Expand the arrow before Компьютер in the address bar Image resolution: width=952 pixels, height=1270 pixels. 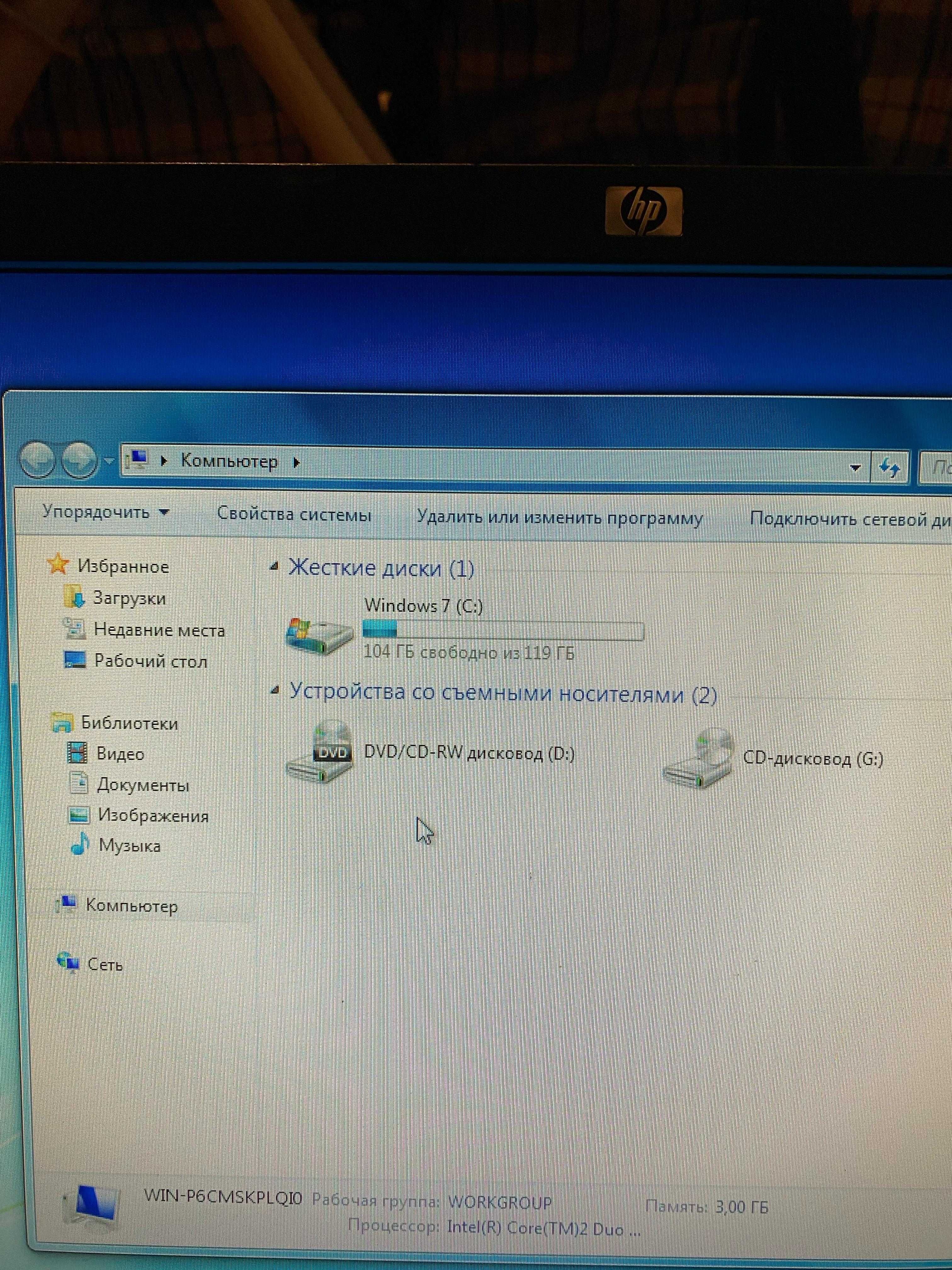[x=165, y=461]
